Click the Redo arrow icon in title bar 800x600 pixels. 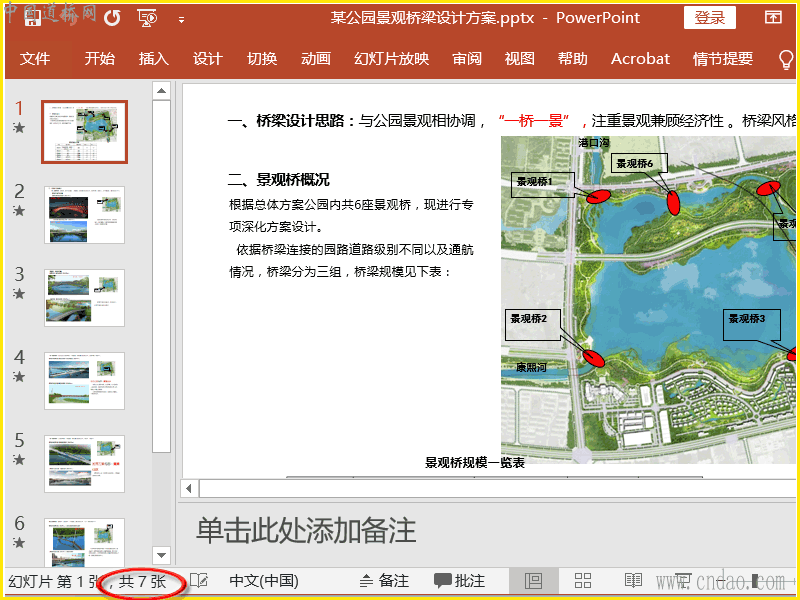tap(112, 19)
